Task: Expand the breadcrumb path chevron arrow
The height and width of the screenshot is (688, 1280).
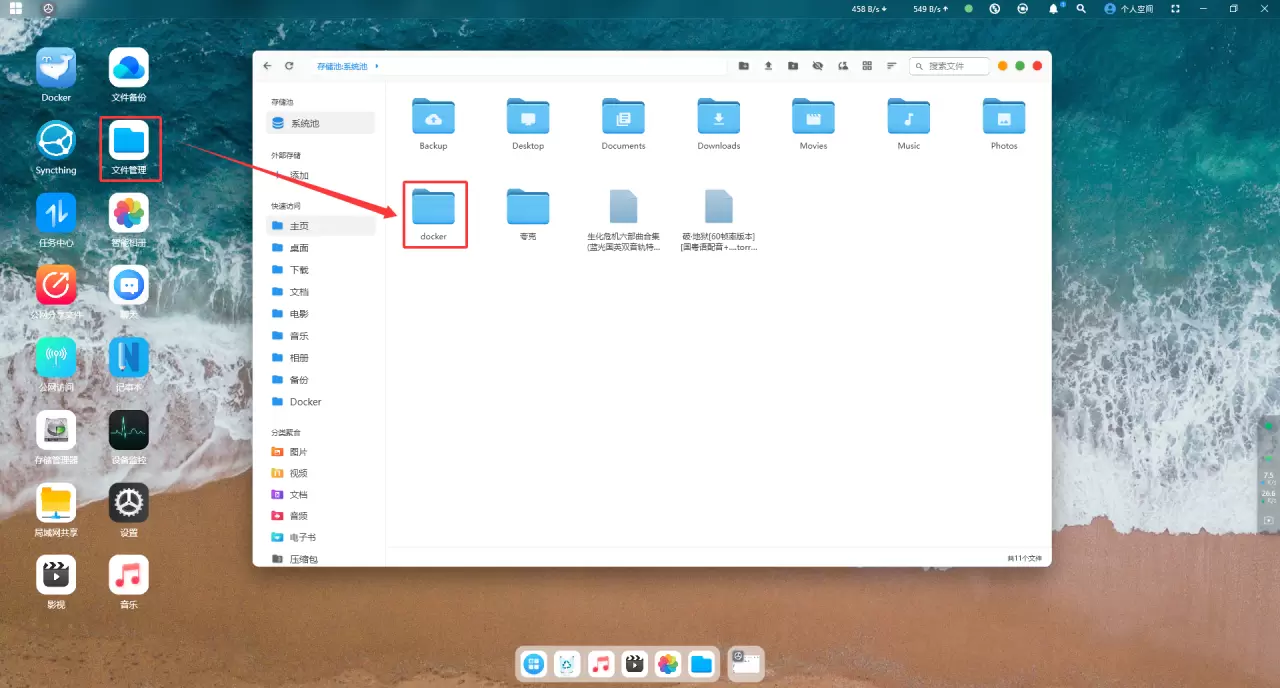Action: [x=377, y=66]
